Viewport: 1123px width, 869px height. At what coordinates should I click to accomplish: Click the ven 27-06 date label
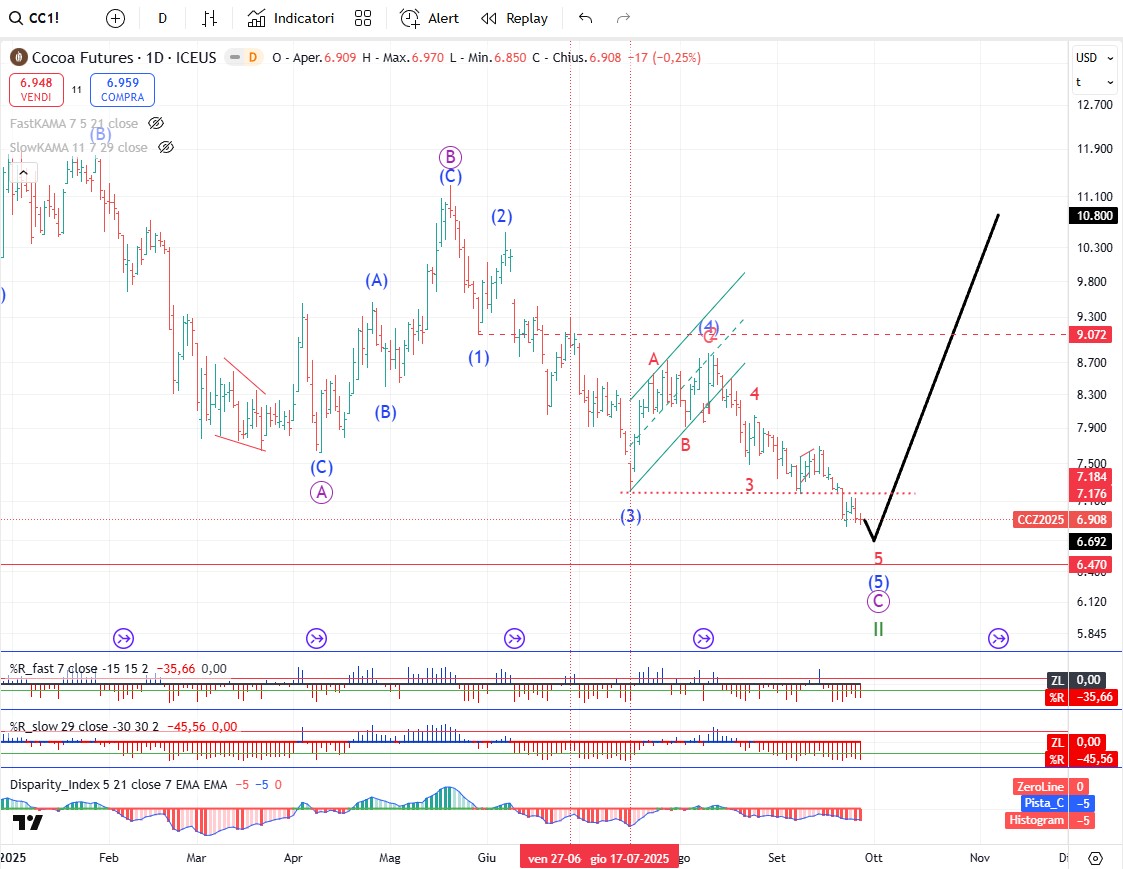[x=555, y=858]
